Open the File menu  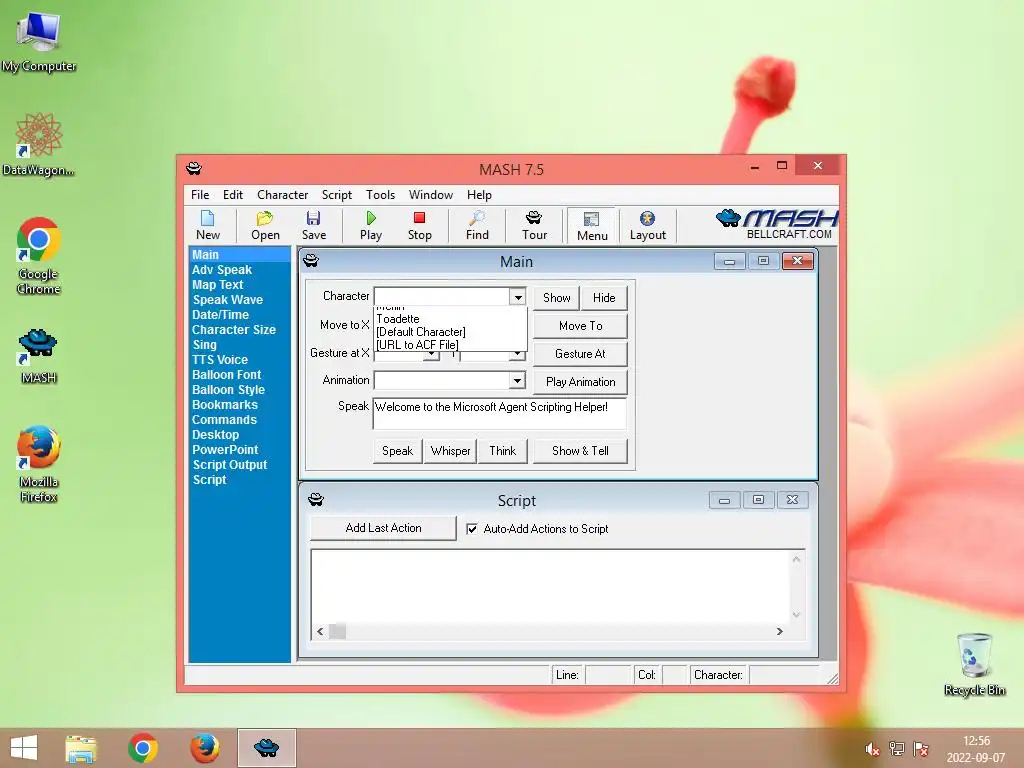click(x=200, y=195)
